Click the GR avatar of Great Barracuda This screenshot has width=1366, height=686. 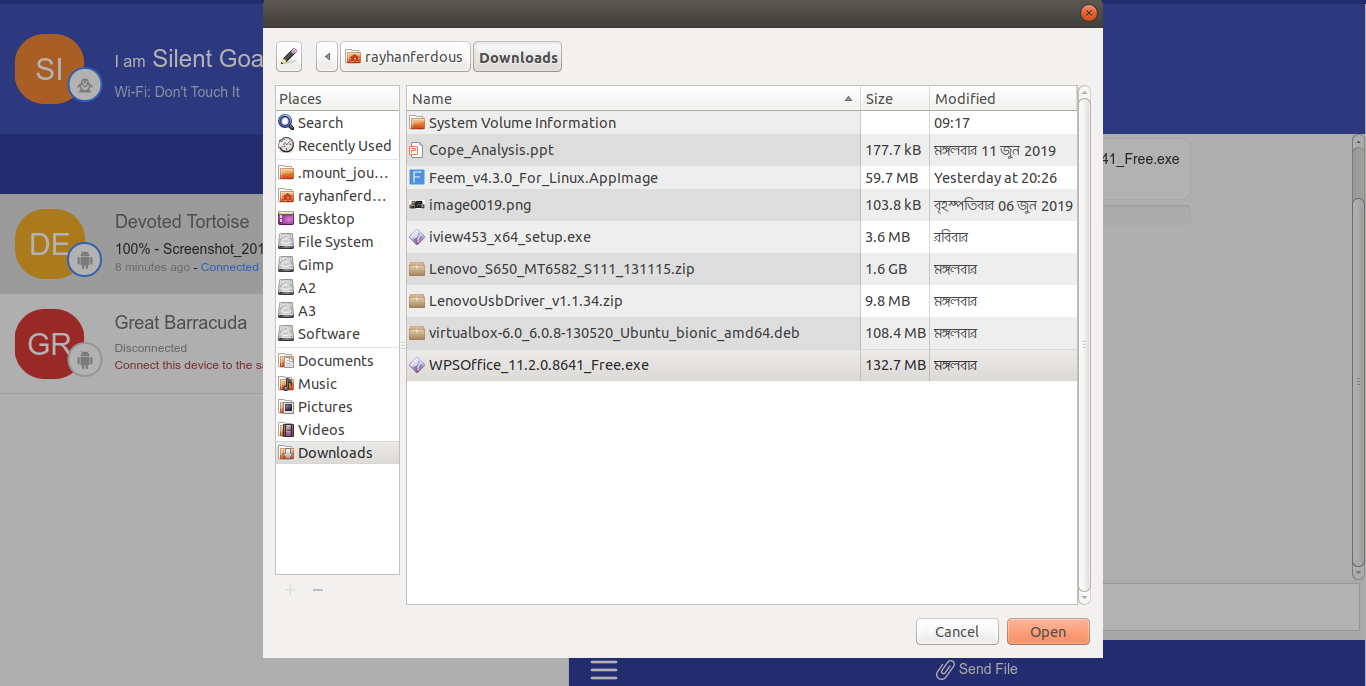pyautogui.click(x=50, y=344)
